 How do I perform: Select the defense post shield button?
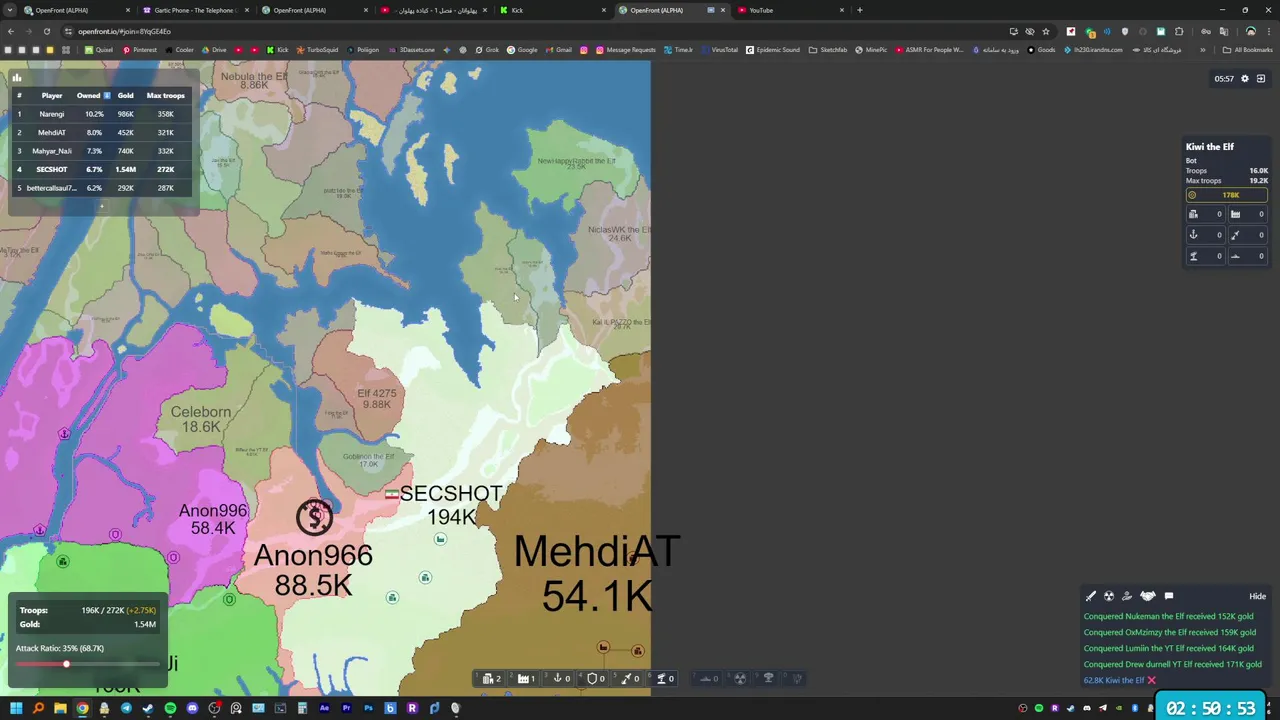595,678
